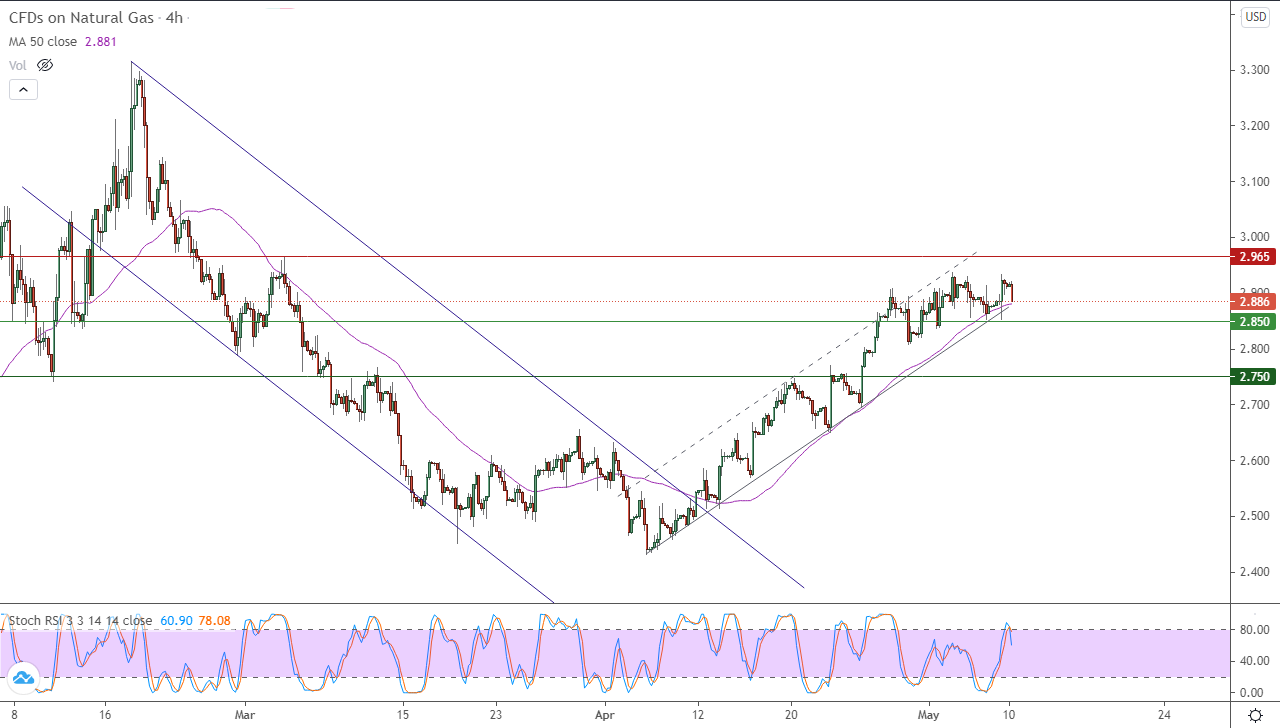Click the 3.200 price axis tick
Image resolution: width=1280 pixels, height=728 pixels.
coord(1255,126)
